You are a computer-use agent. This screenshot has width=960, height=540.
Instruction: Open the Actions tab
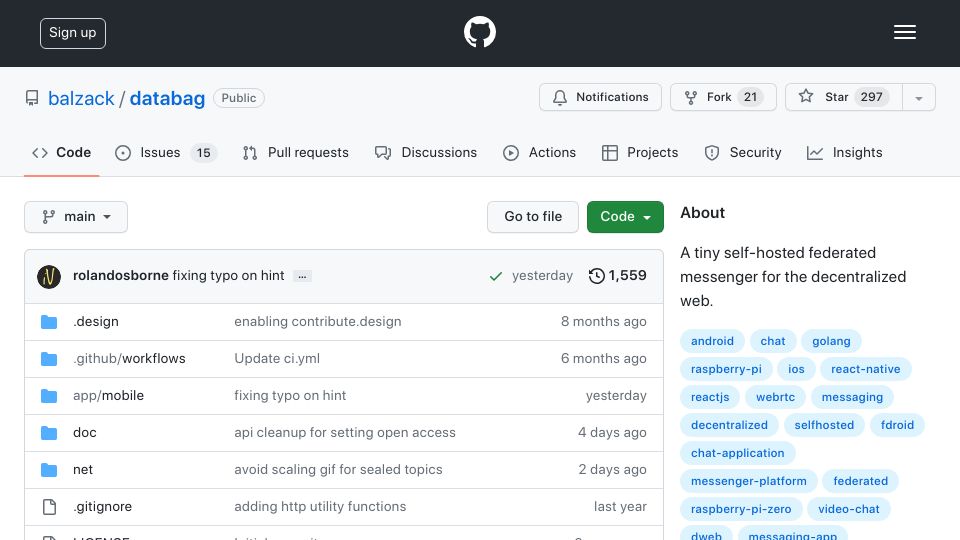click(x=539, y=152)
